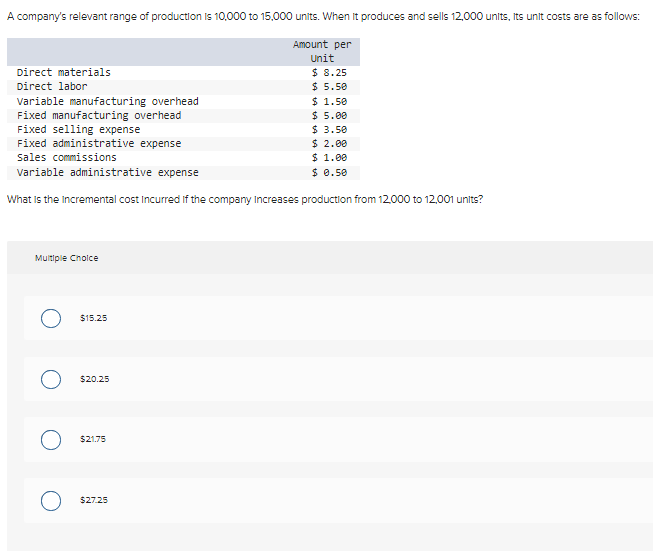Click 'Fixed manufacturing overhead' row label

click(99, 115)
